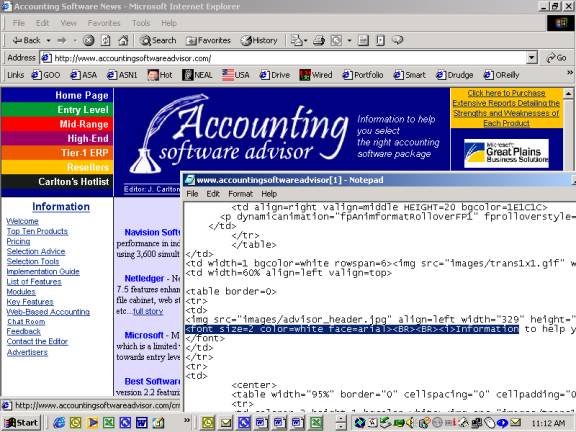Open the Drudge links bar shortcut
This screenshot has width=576, height=432.
point(455,75)
